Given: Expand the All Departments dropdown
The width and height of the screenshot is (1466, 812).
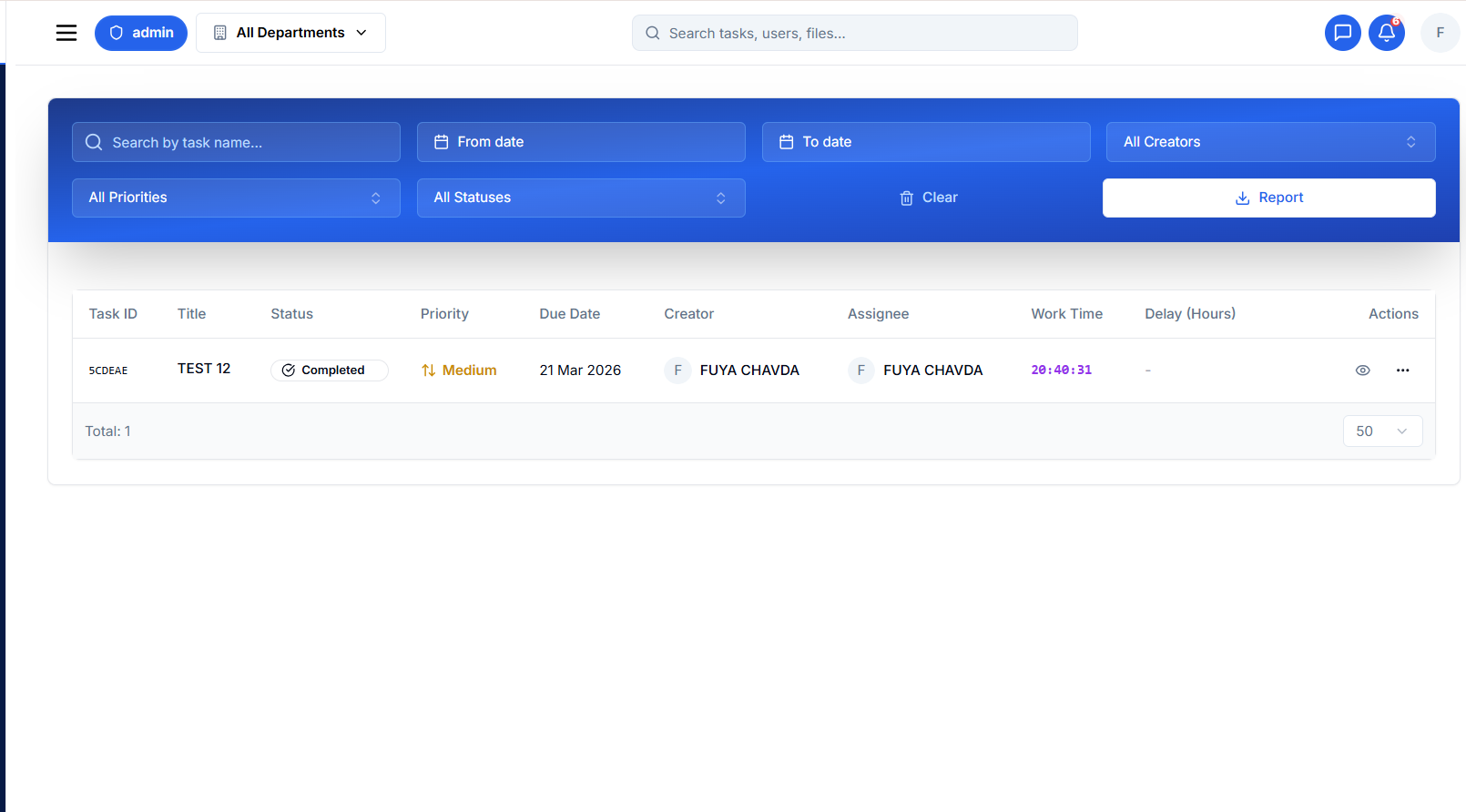Looking at the screenshot, I should (x=290, y=33).
